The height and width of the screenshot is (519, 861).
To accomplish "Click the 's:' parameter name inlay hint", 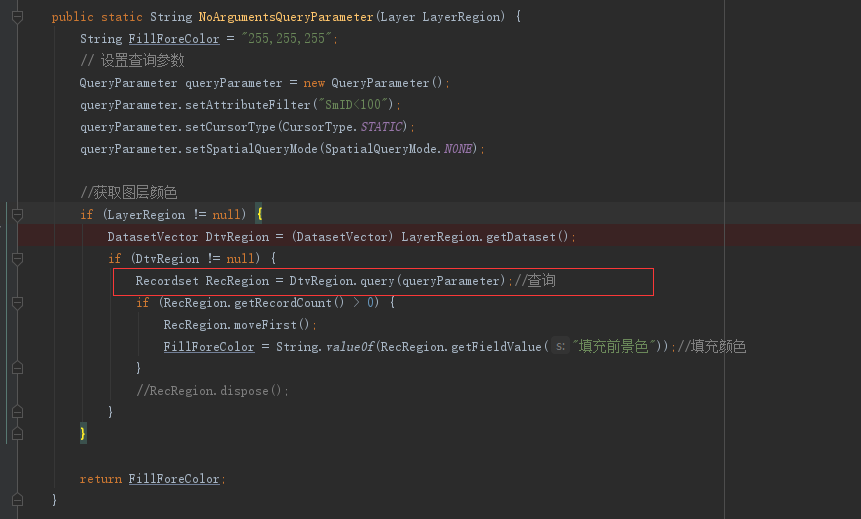I will click(560, 347).
